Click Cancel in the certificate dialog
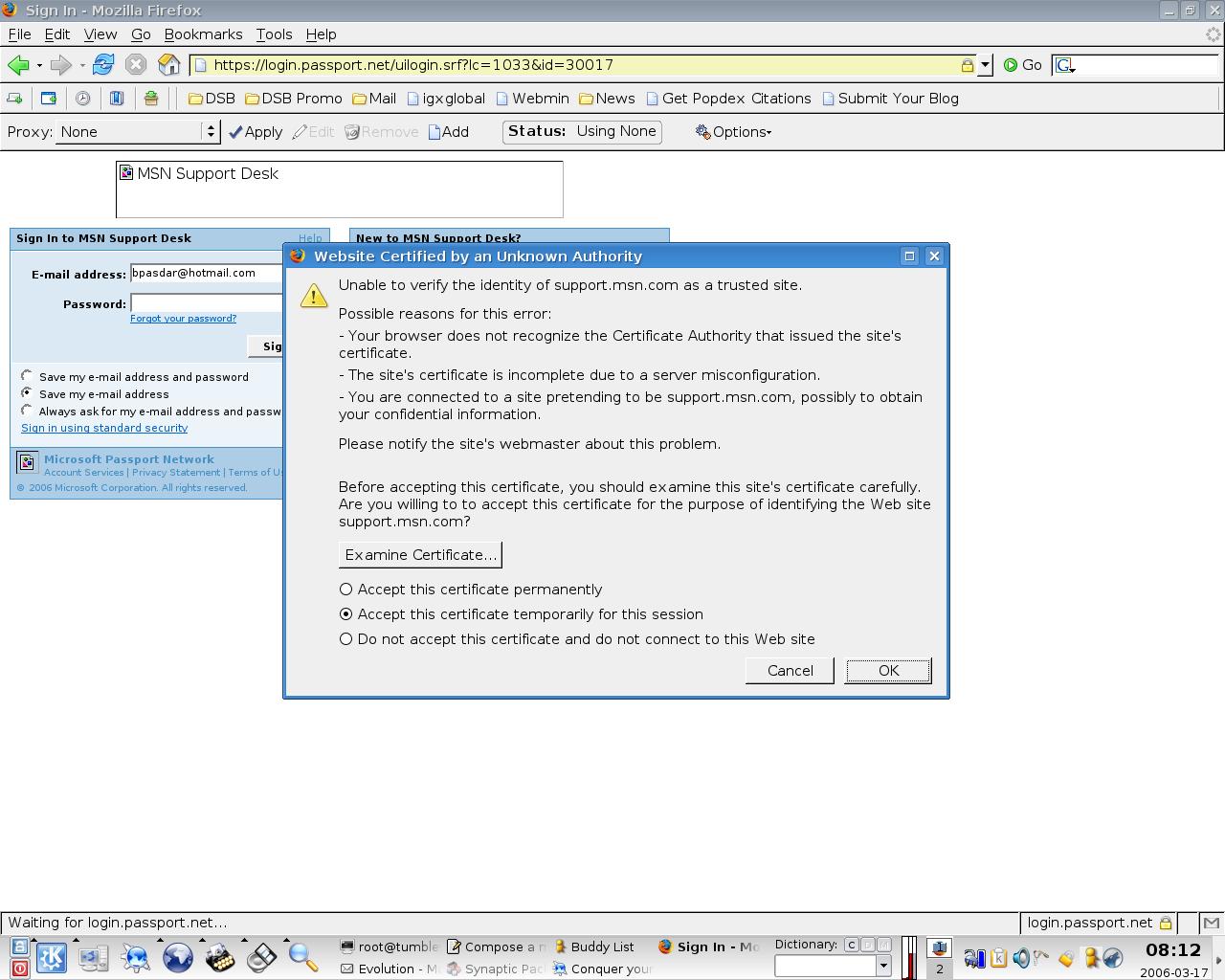Screen dimensions: 1225x980 pyautogui.click(x=790, y=671)
